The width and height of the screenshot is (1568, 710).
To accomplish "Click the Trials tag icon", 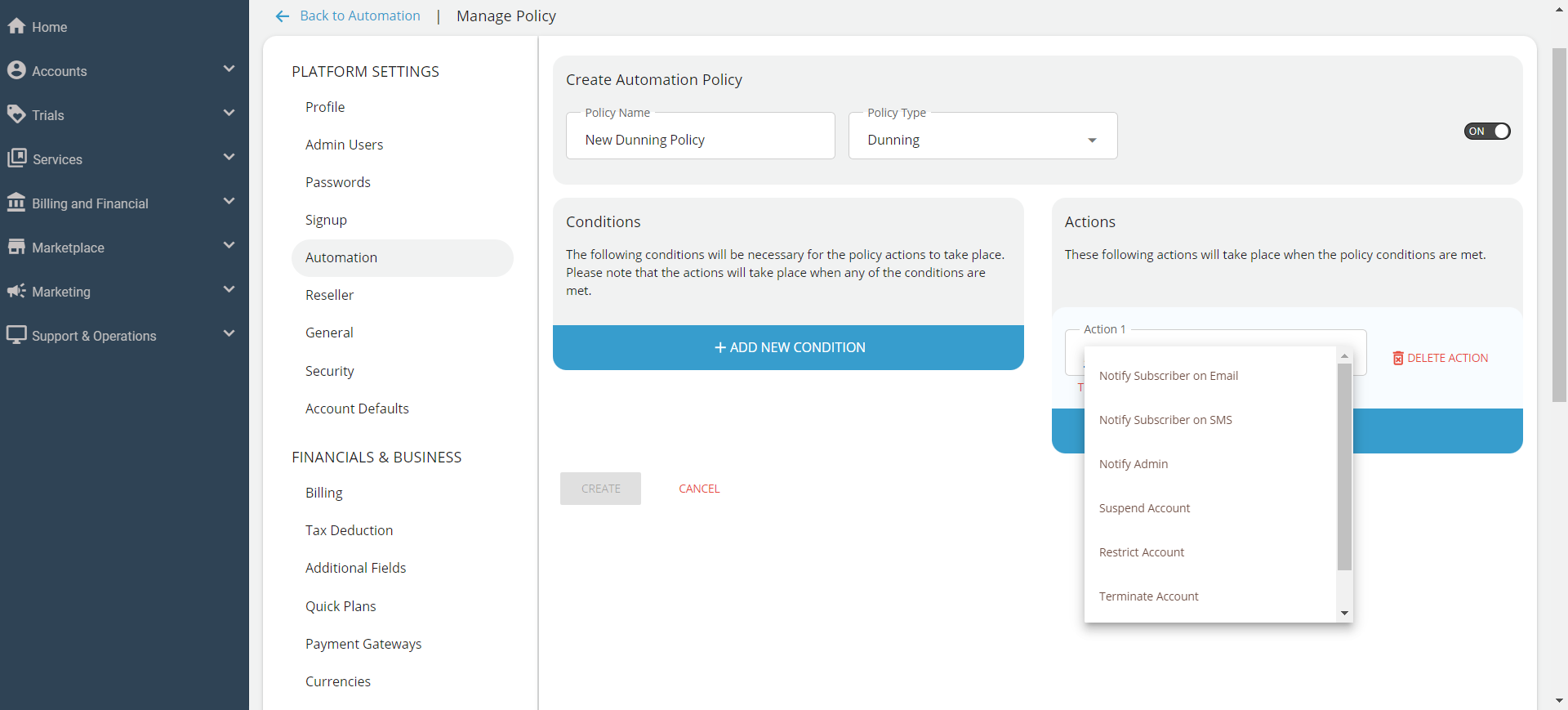I will point(16,114).
